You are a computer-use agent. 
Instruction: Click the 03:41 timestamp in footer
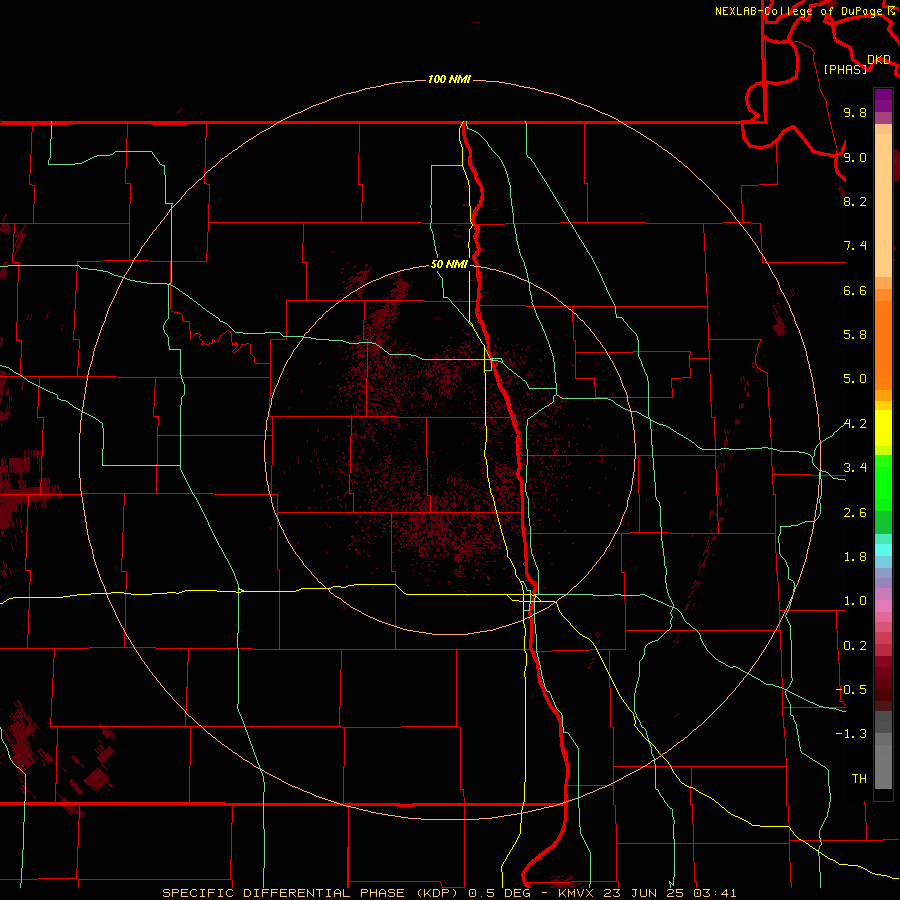click(715, 893)
